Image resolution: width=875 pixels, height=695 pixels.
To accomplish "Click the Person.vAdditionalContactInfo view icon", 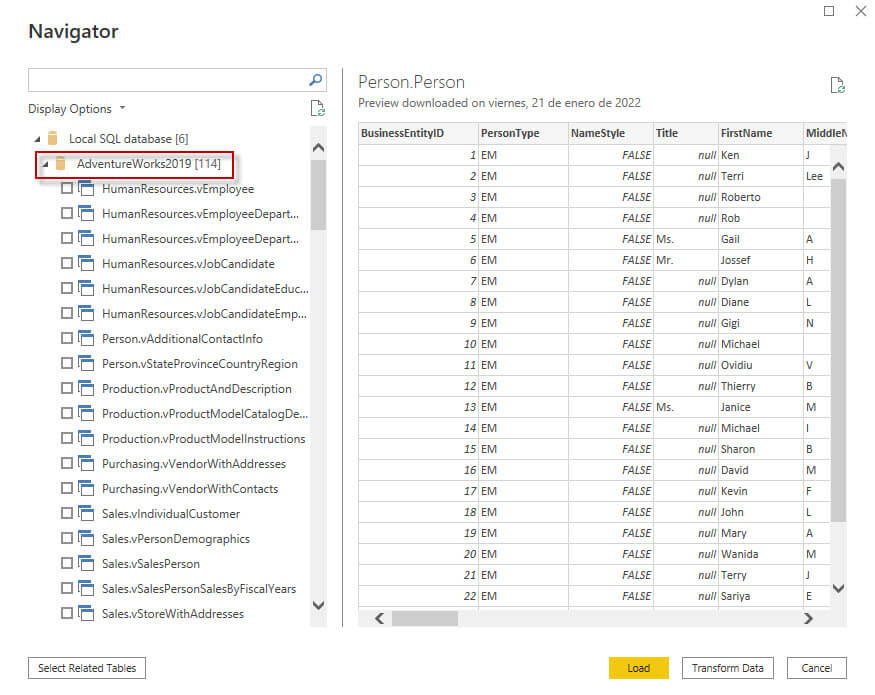I will tap(86, 339).
